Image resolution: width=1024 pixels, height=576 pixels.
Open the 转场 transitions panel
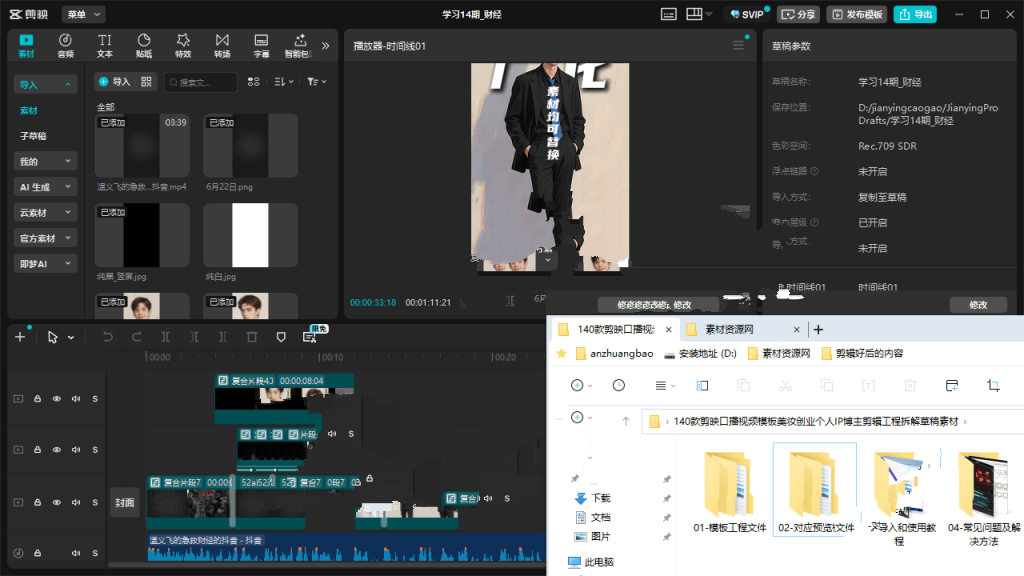[x=222, y=46]
